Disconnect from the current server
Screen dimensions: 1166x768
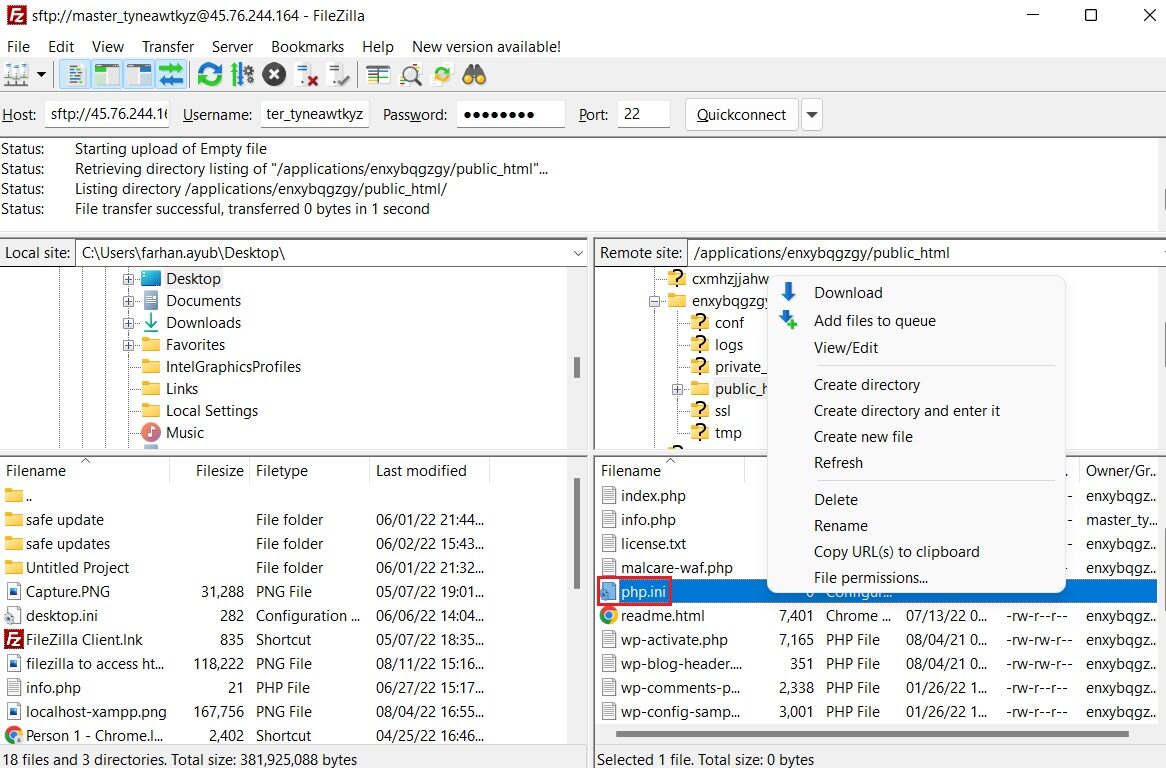click(306, 74)
